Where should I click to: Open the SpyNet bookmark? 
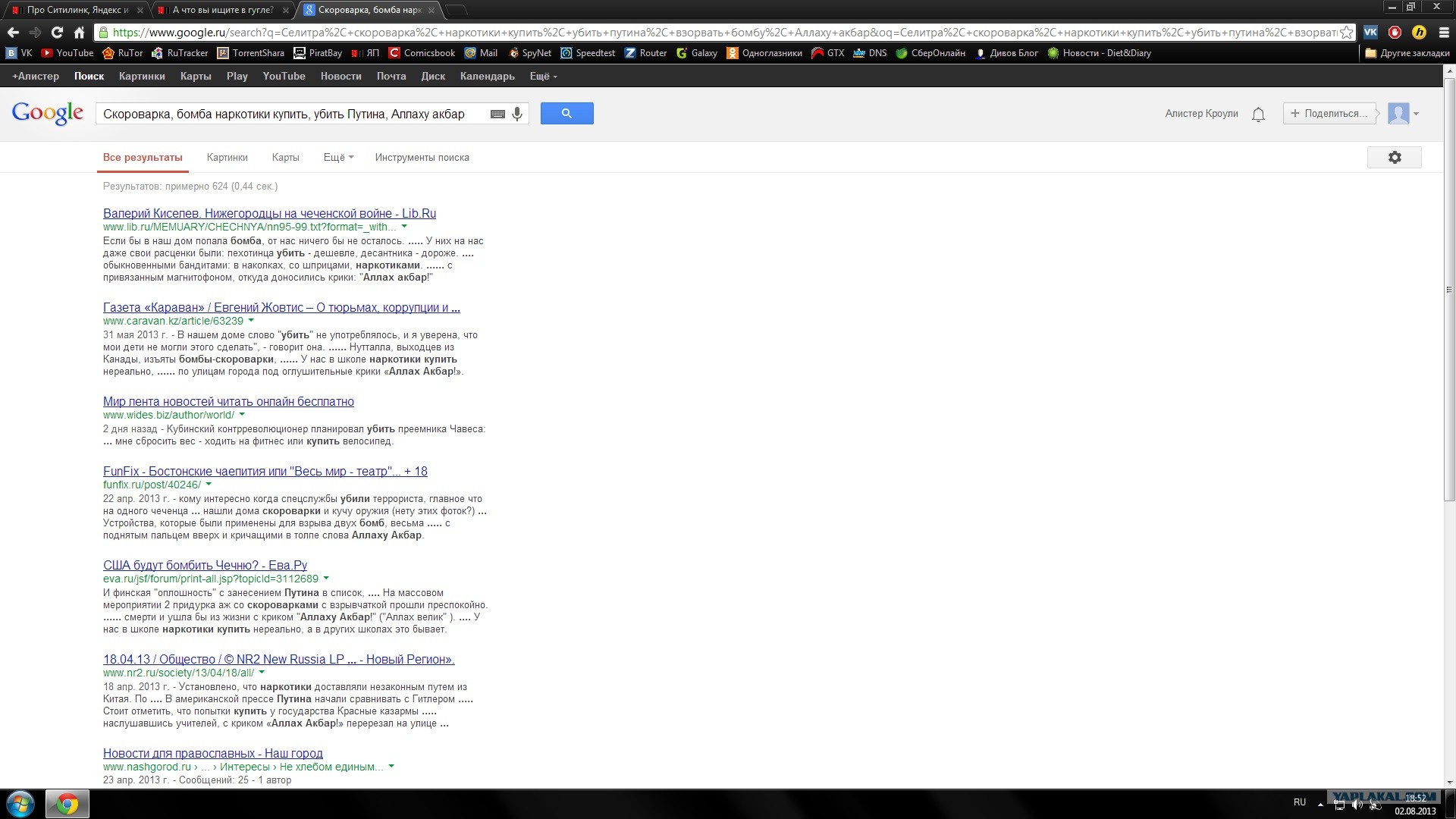(x=529, y=53)
